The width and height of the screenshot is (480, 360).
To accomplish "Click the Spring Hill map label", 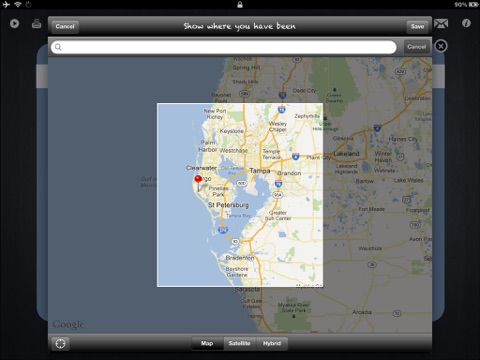I will [246, 67].
